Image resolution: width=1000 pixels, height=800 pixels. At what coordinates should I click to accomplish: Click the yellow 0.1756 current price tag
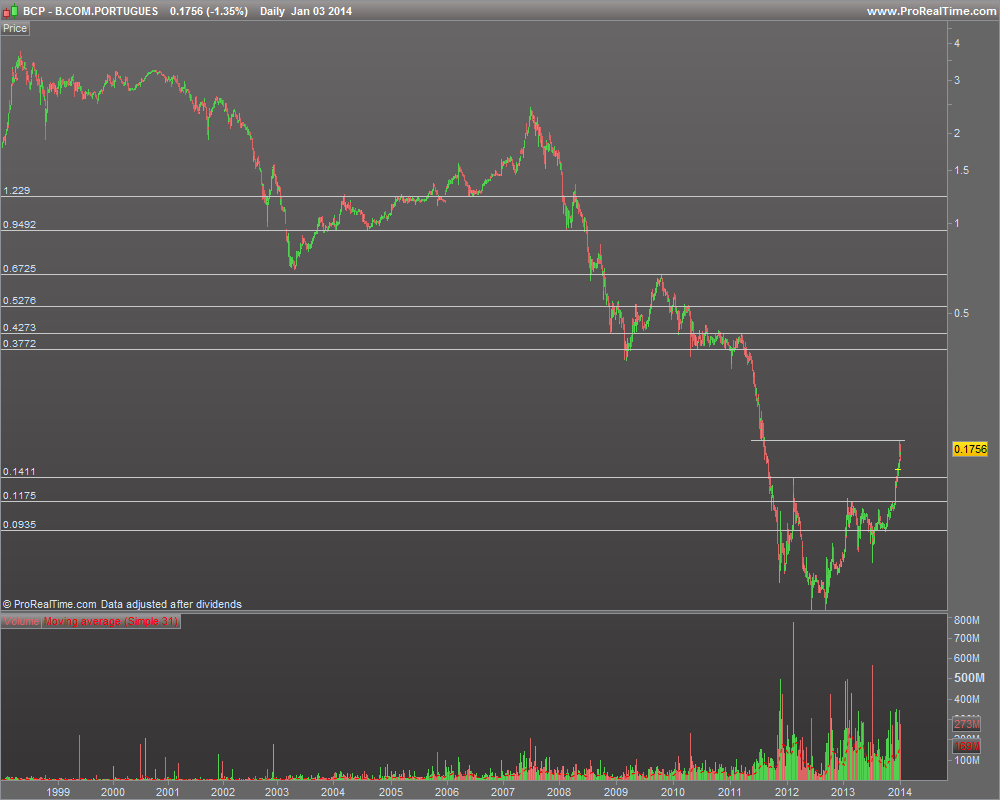point(969,449)
